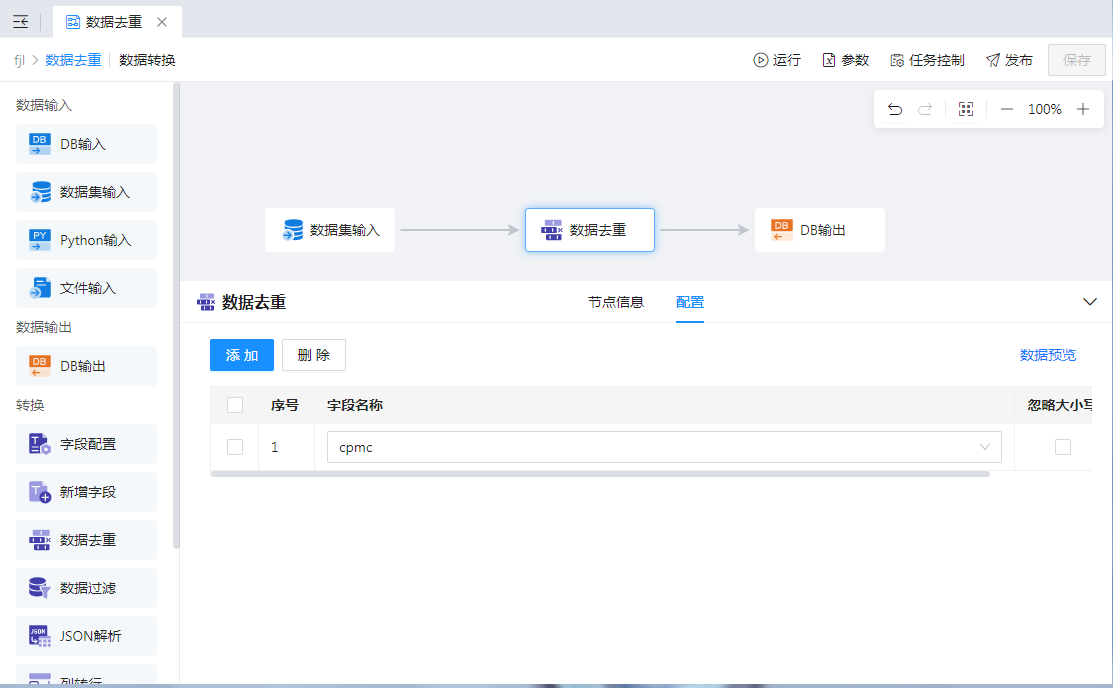Click the horizontal scrollbar under the table
Viewport: 1113px width, 688px height.
[x=600, y=474]
